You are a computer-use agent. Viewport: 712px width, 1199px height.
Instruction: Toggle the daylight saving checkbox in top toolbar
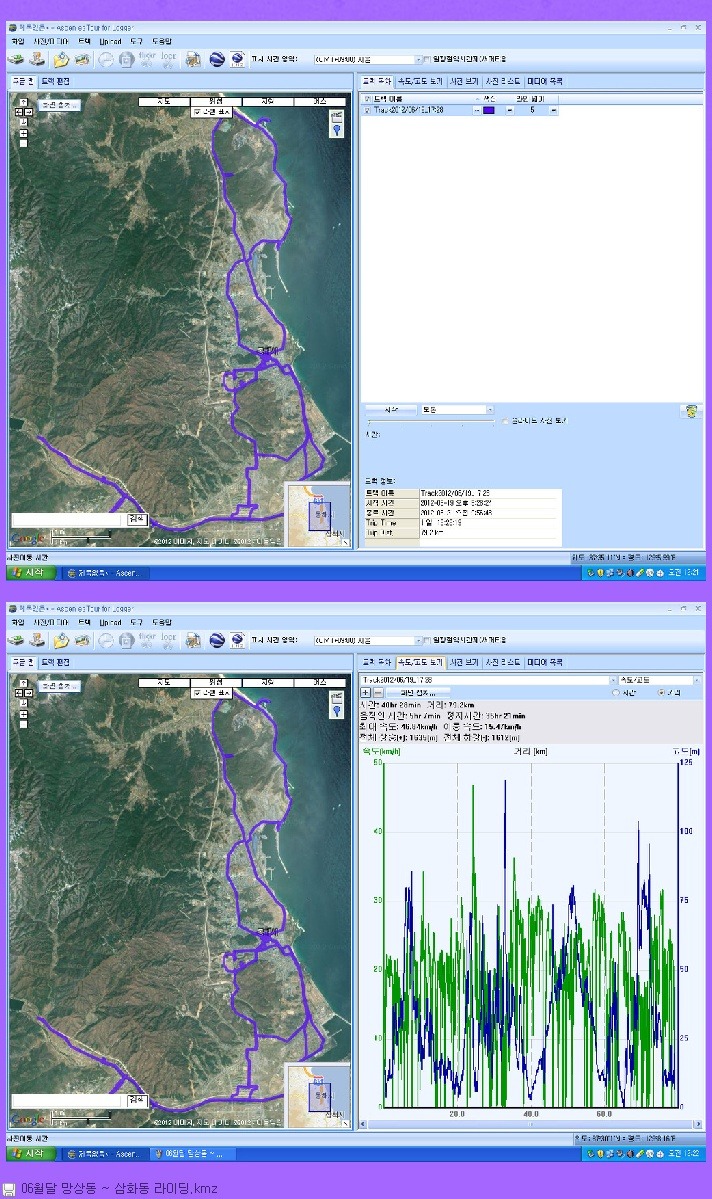coord(427,59)
